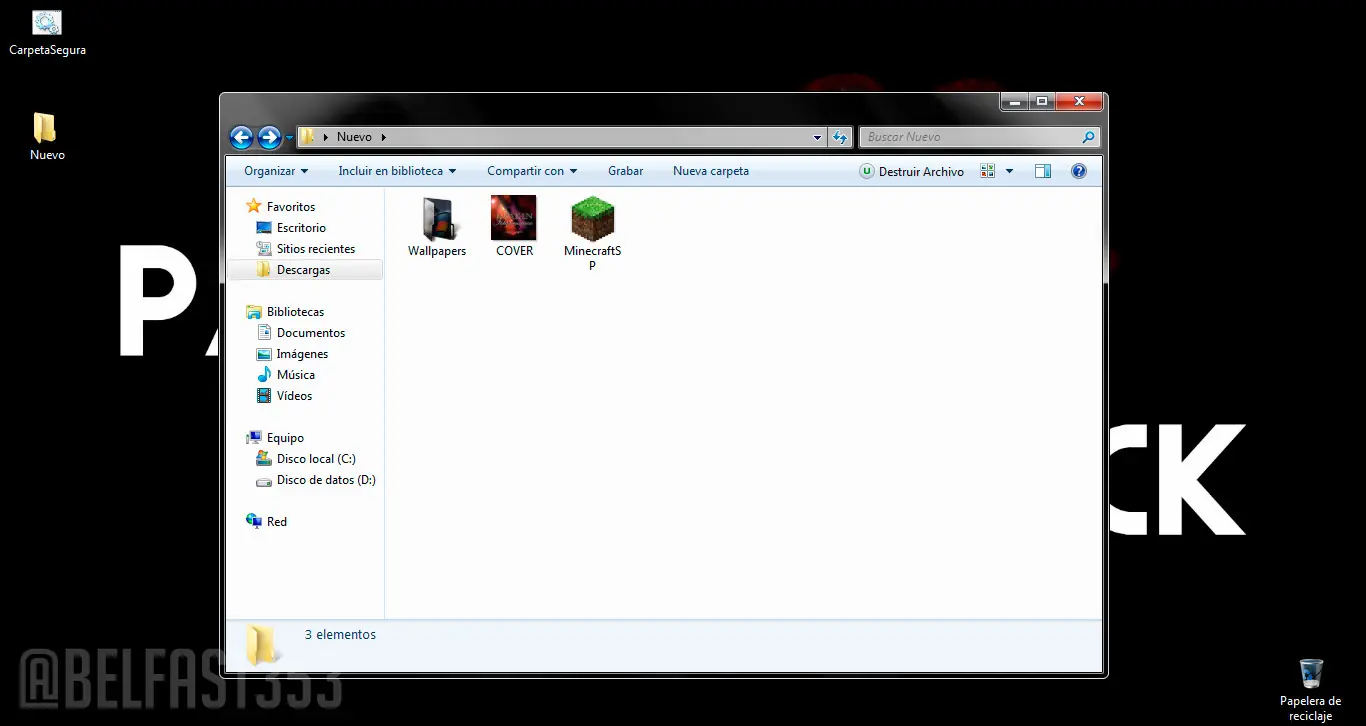The image size is (1366, 726).
Task: Open the CarpetaSegura desktop shortcut
Action: click(47, 33)
